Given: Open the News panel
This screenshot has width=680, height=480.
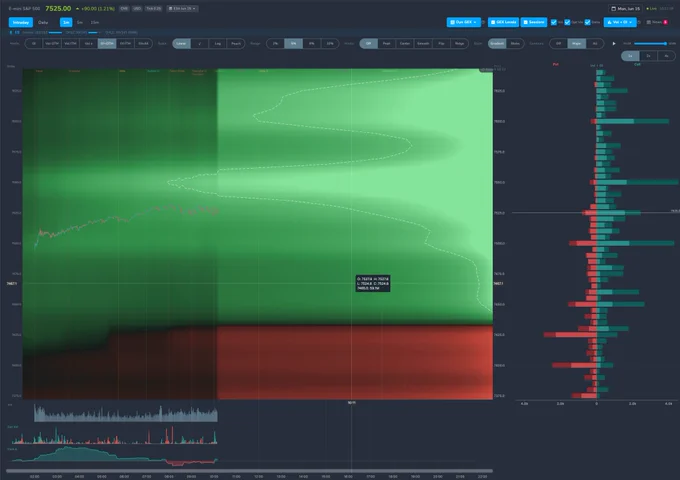Looking at the screenshot, I should 657,22.
